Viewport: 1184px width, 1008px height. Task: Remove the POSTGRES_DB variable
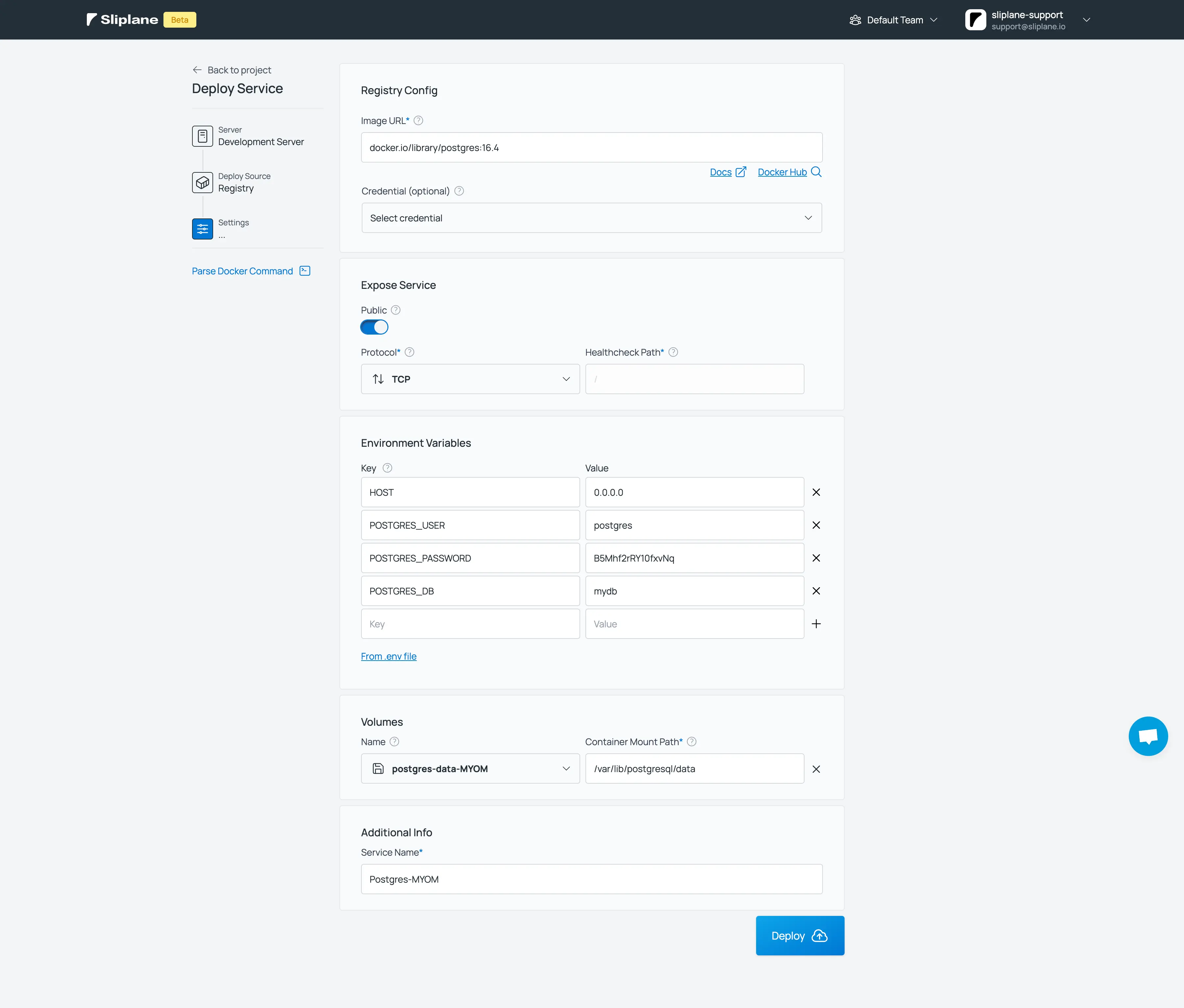coord(816,591)
